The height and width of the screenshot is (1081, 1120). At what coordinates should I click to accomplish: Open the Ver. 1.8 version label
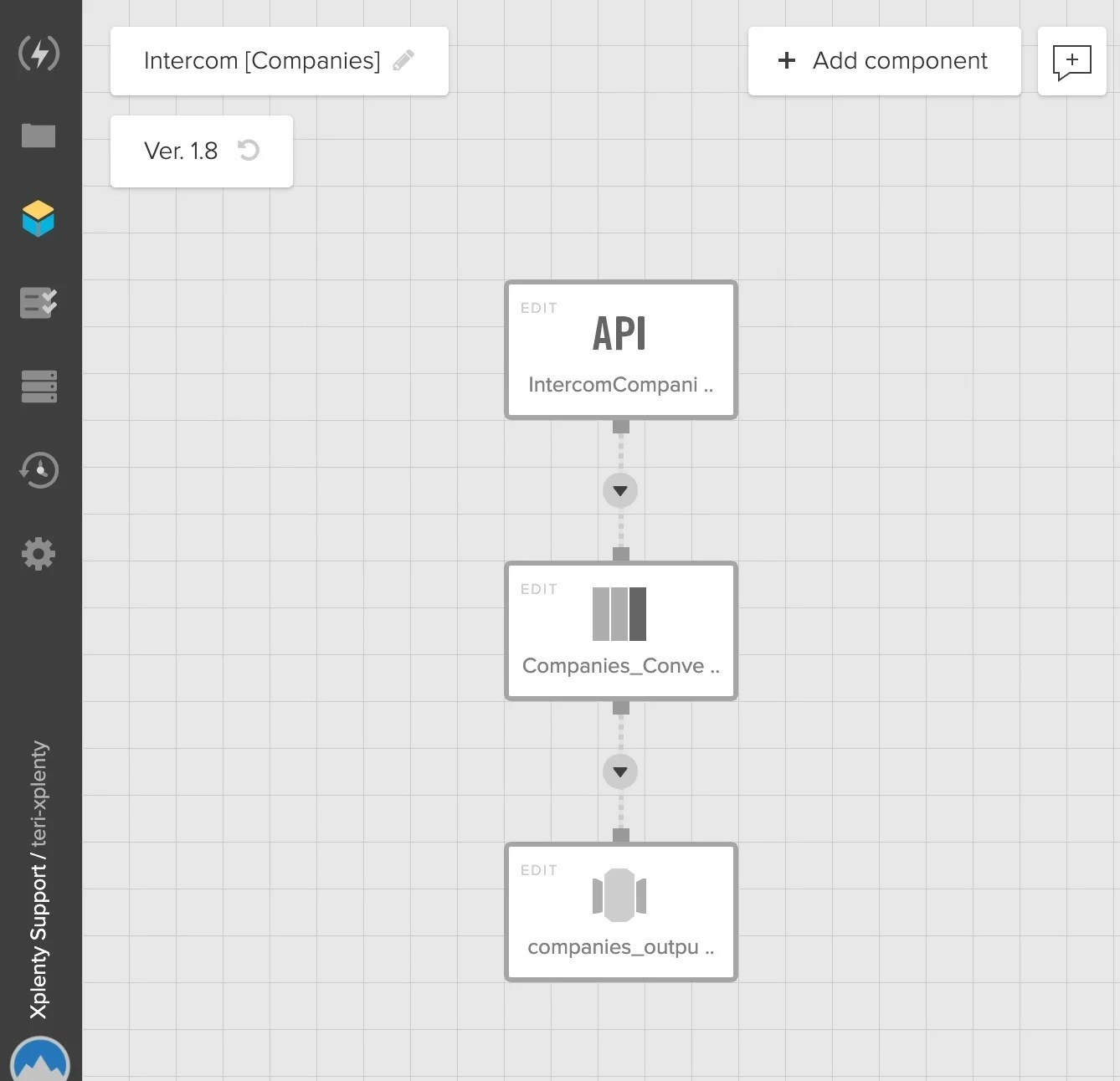[x=181, y=151]
